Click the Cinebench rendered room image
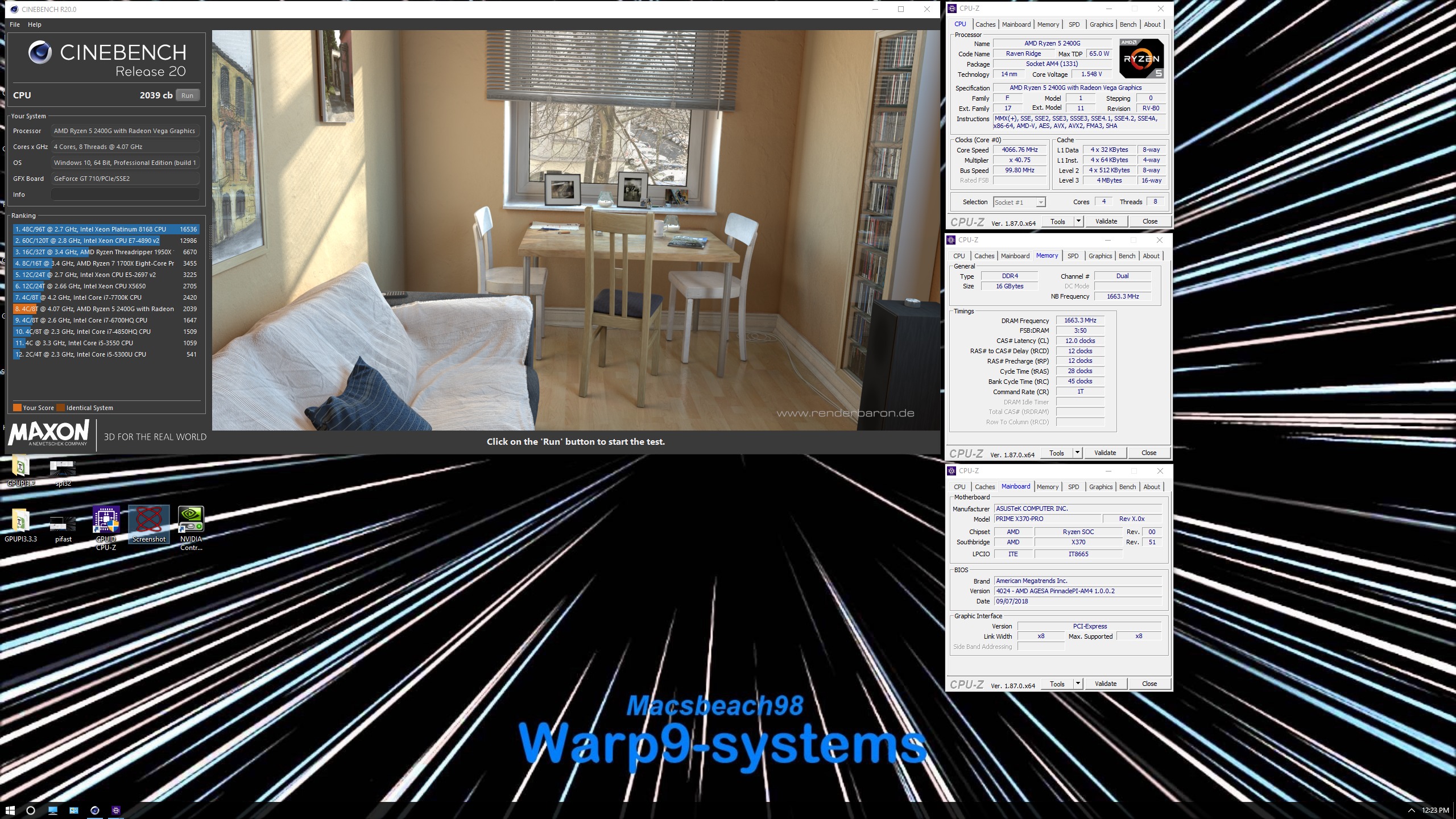1456x819 pixels. (576, 230)
